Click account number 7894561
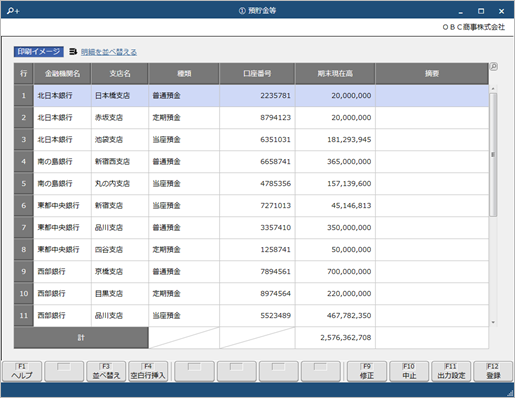Screen dimensions: 515x398 pyautogui.click(x=275, y=272)
